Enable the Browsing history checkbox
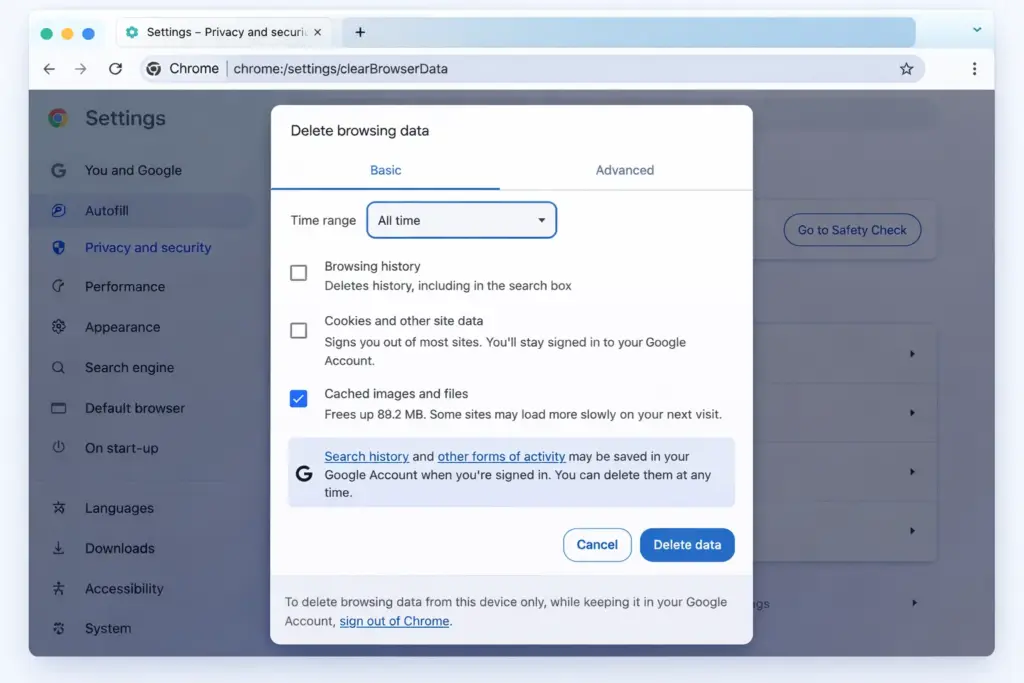The image size is (1024, 683). tap(298, 273)
